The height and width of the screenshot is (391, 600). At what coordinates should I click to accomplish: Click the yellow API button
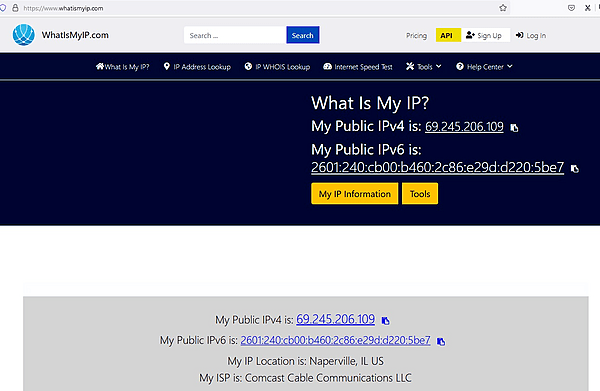(447, 36)
